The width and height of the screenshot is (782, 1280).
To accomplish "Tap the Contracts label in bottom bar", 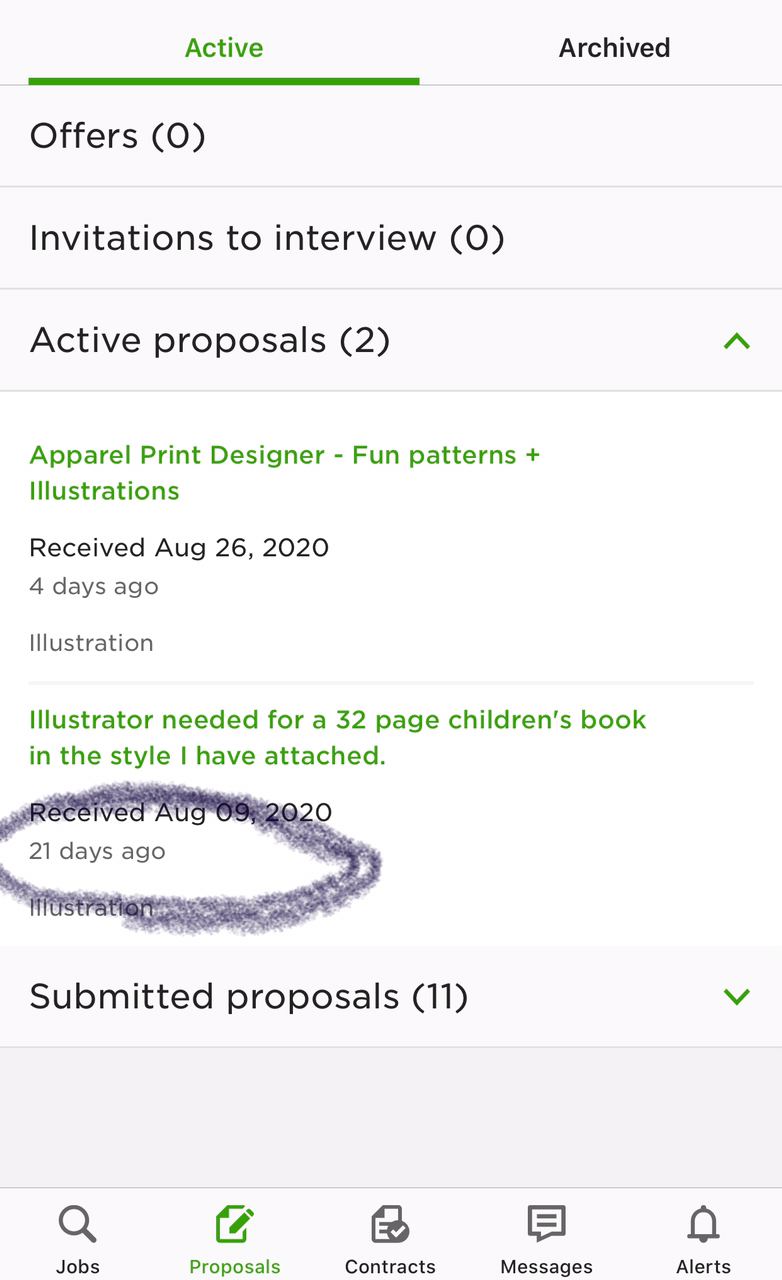I will [390, 1266].
